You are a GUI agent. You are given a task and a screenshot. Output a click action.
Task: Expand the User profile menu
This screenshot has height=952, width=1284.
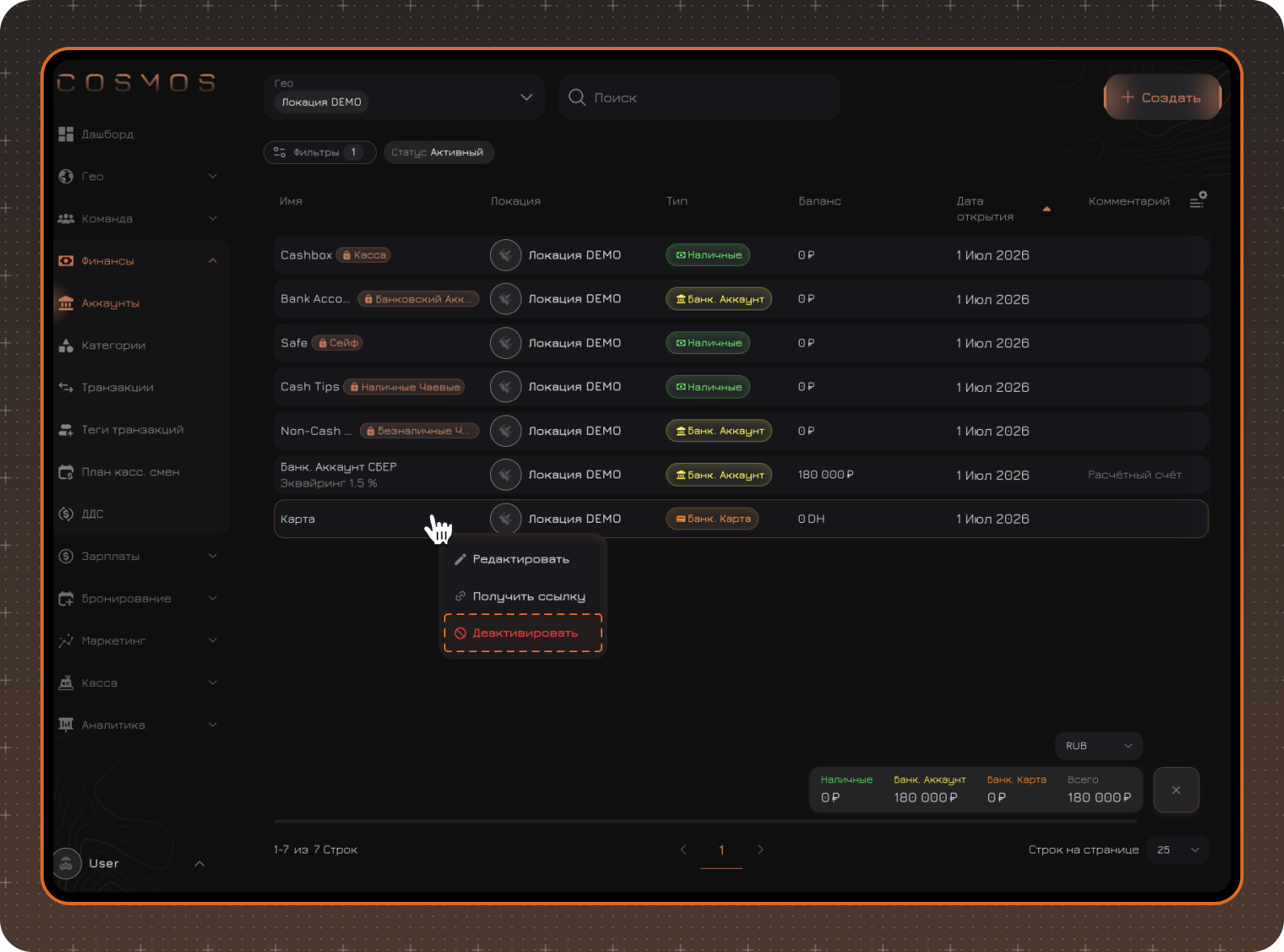199,864
